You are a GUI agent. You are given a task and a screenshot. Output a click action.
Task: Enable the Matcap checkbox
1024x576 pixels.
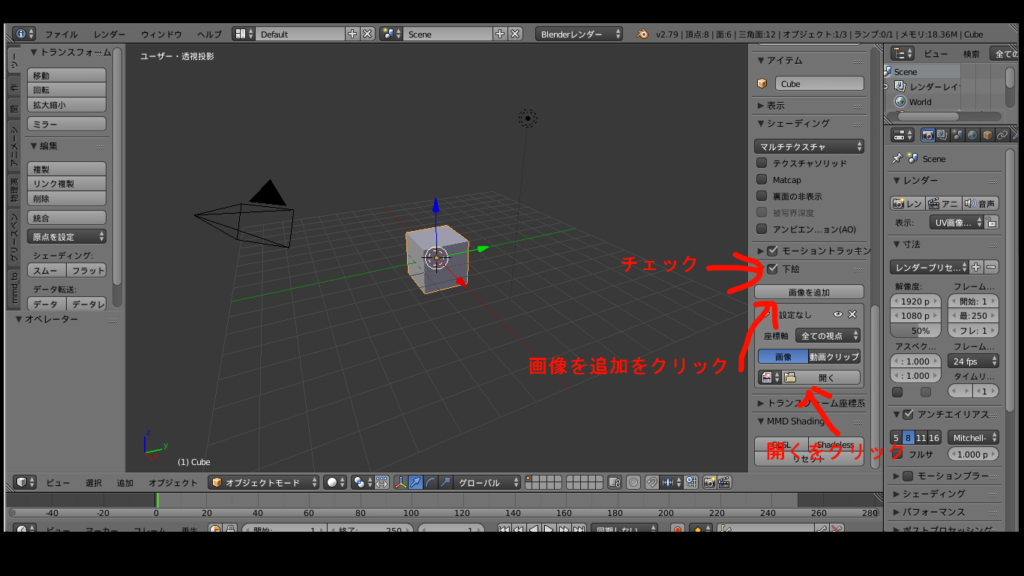[x=762, y=179]
